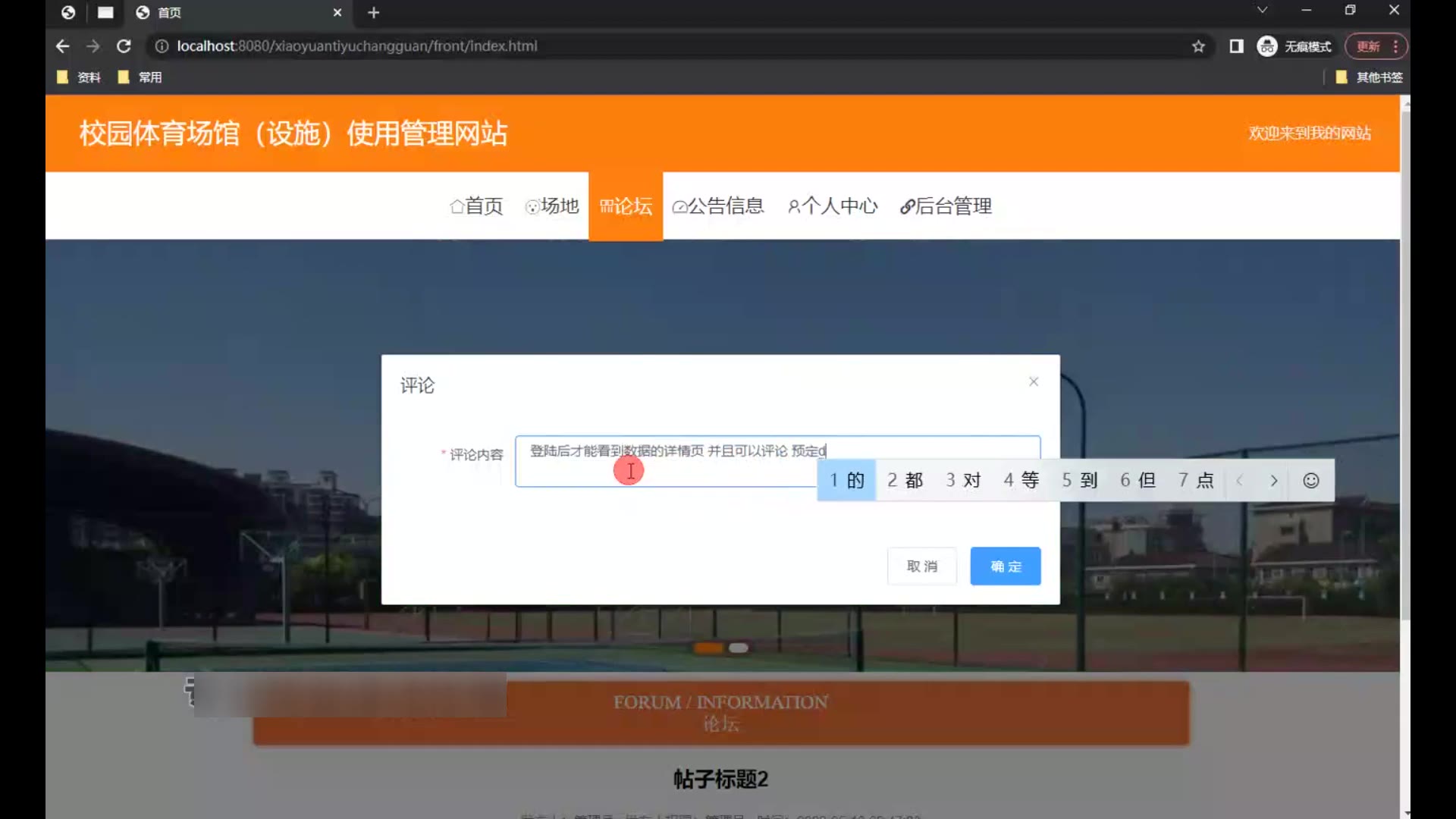This screenshot has width=1456, height=819.
Task: Reload the page
Action: point(124,46)
